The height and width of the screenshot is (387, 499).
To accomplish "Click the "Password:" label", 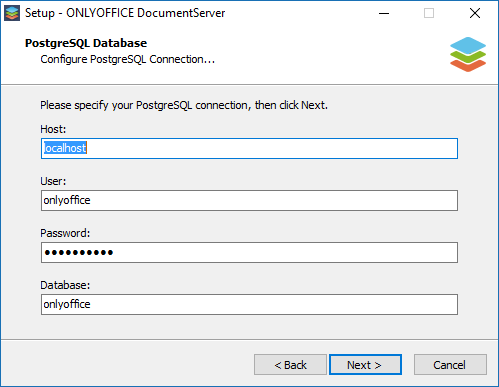I will [x=65, y=233].
